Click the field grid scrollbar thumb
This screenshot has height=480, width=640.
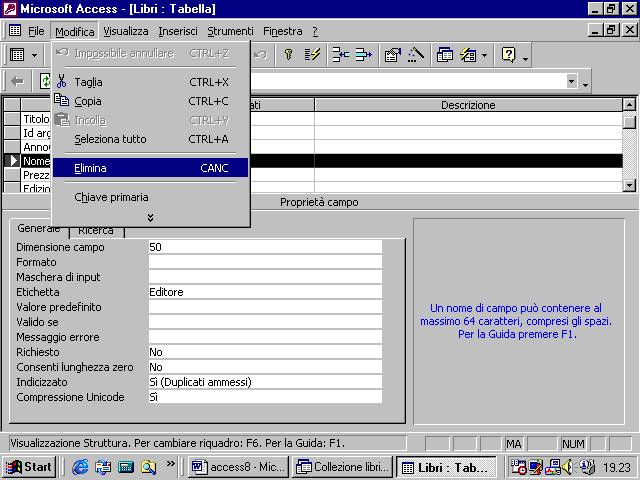(x=629, y=121)
